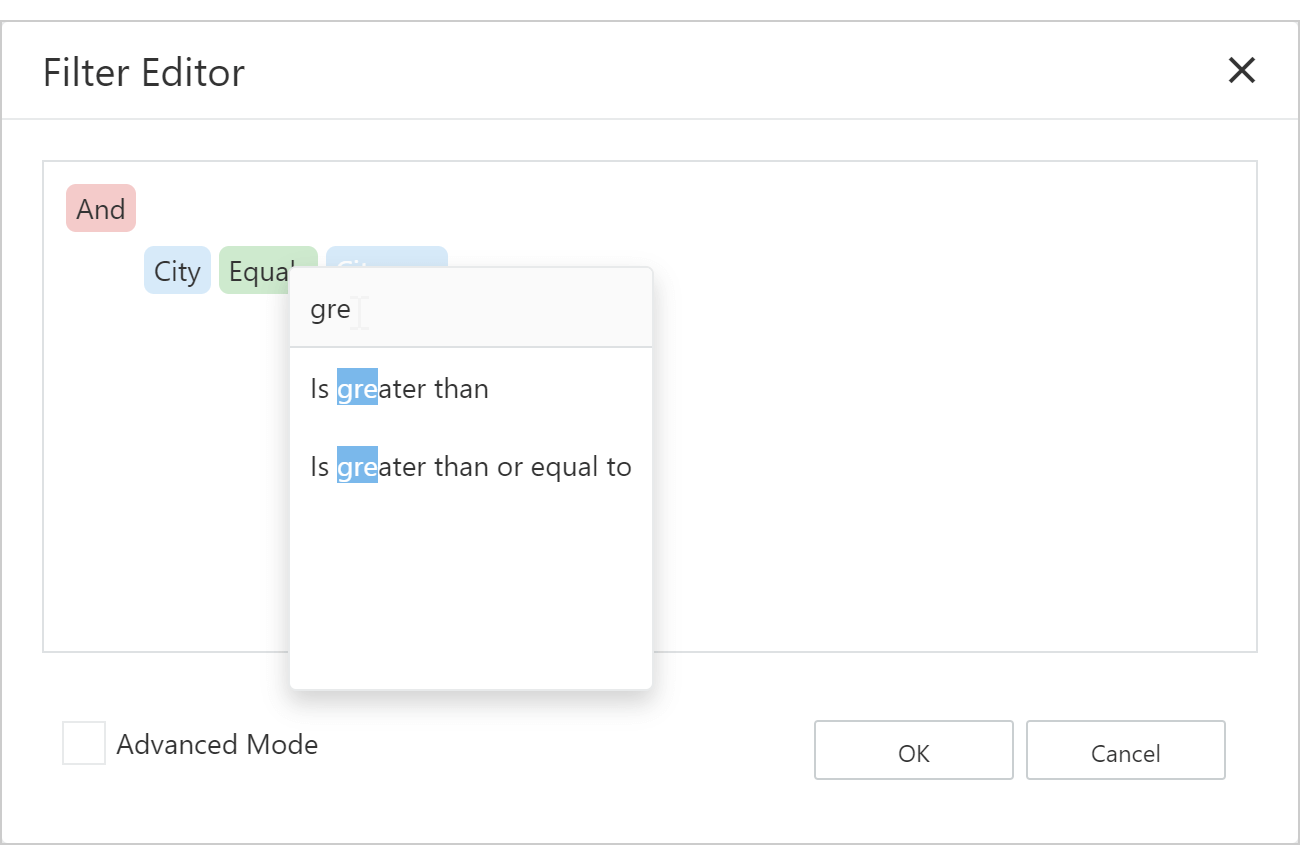Click the Filter Editor dialog title
This screenshot has width=1300, height=866.
[142, 71]
